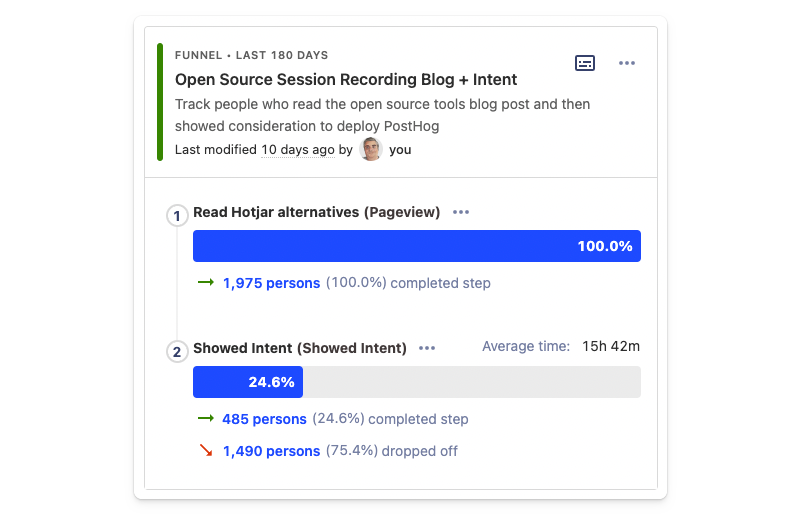Viewport: 800px width, 515px height.
Task: Open the '1,975 persons' completed list
Action: click(x=271, y=283)
